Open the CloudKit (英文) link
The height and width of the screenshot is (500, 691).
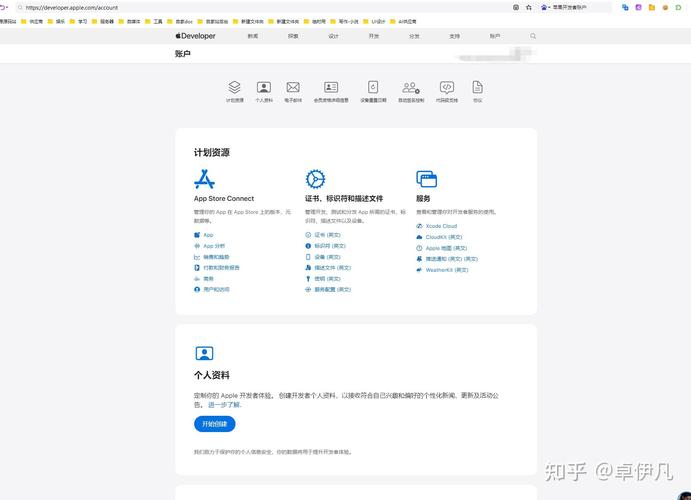pyautogui.click(x=443, y=237)
